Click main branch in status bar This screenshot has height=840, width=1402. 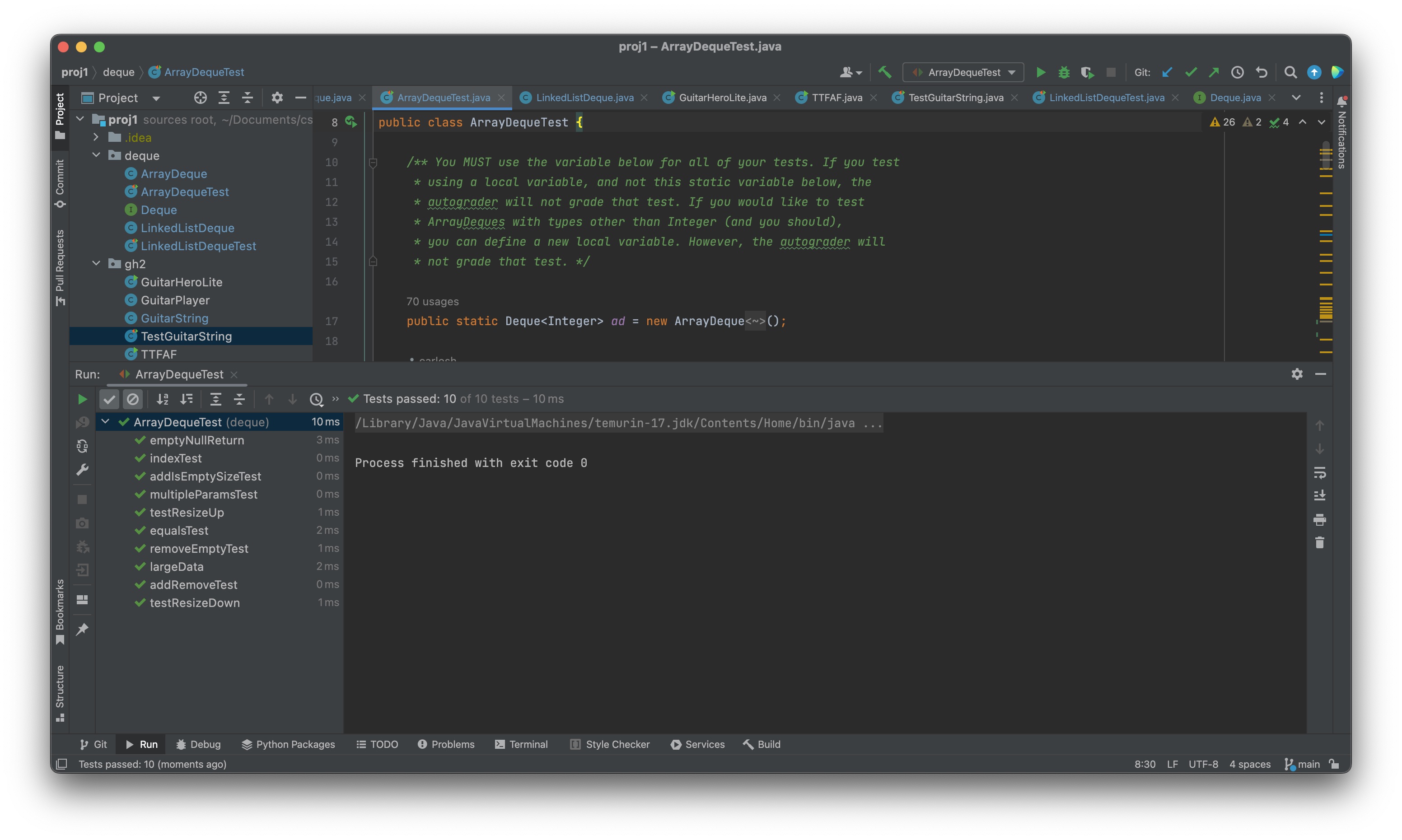click(x=1302, y=764)
